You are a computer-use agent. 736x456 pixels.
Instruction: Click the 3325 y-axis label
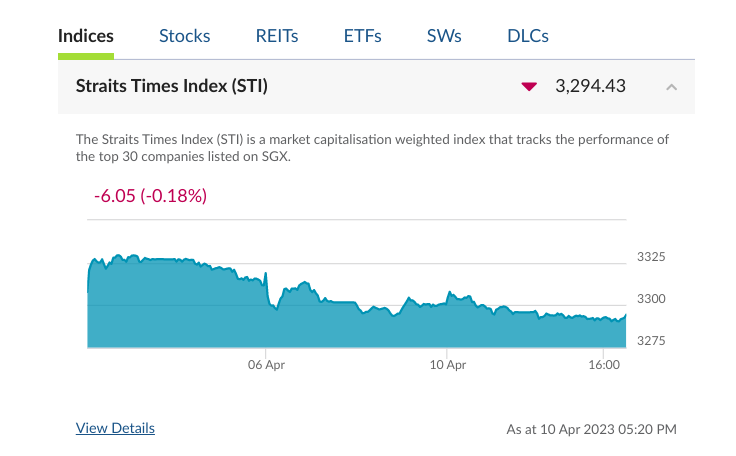(651, 257)
